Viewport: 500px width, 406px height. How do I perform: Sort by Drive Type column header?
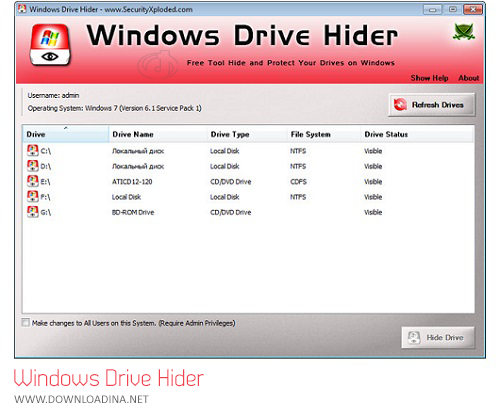coord(247,134)
